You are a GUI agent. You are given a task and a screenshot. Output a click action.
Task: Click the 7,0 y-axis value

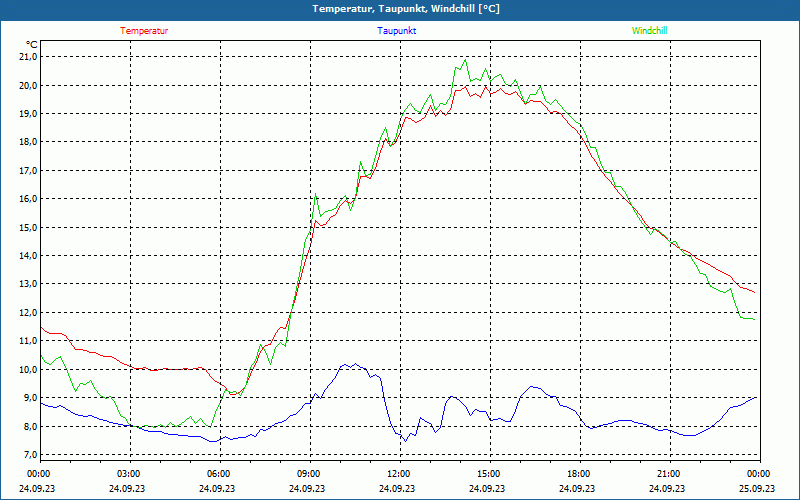point(30,454)
